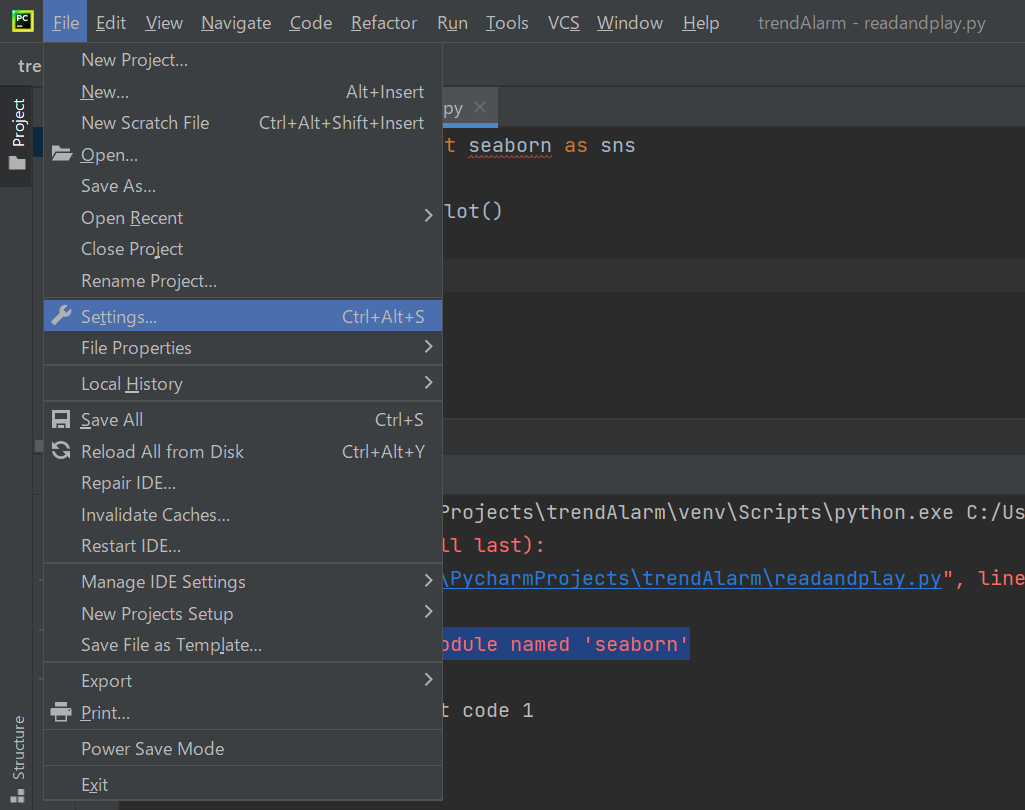Viewport: 1025px width, 810px height.
Task: Select File Properties menu entry
Action: 243,348
